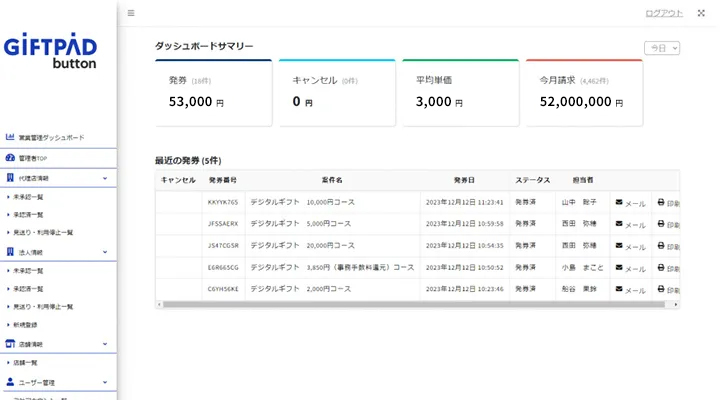Expand the ユーザー管理 sidebar section
The image size is (720, 400).
coord(105,382)
